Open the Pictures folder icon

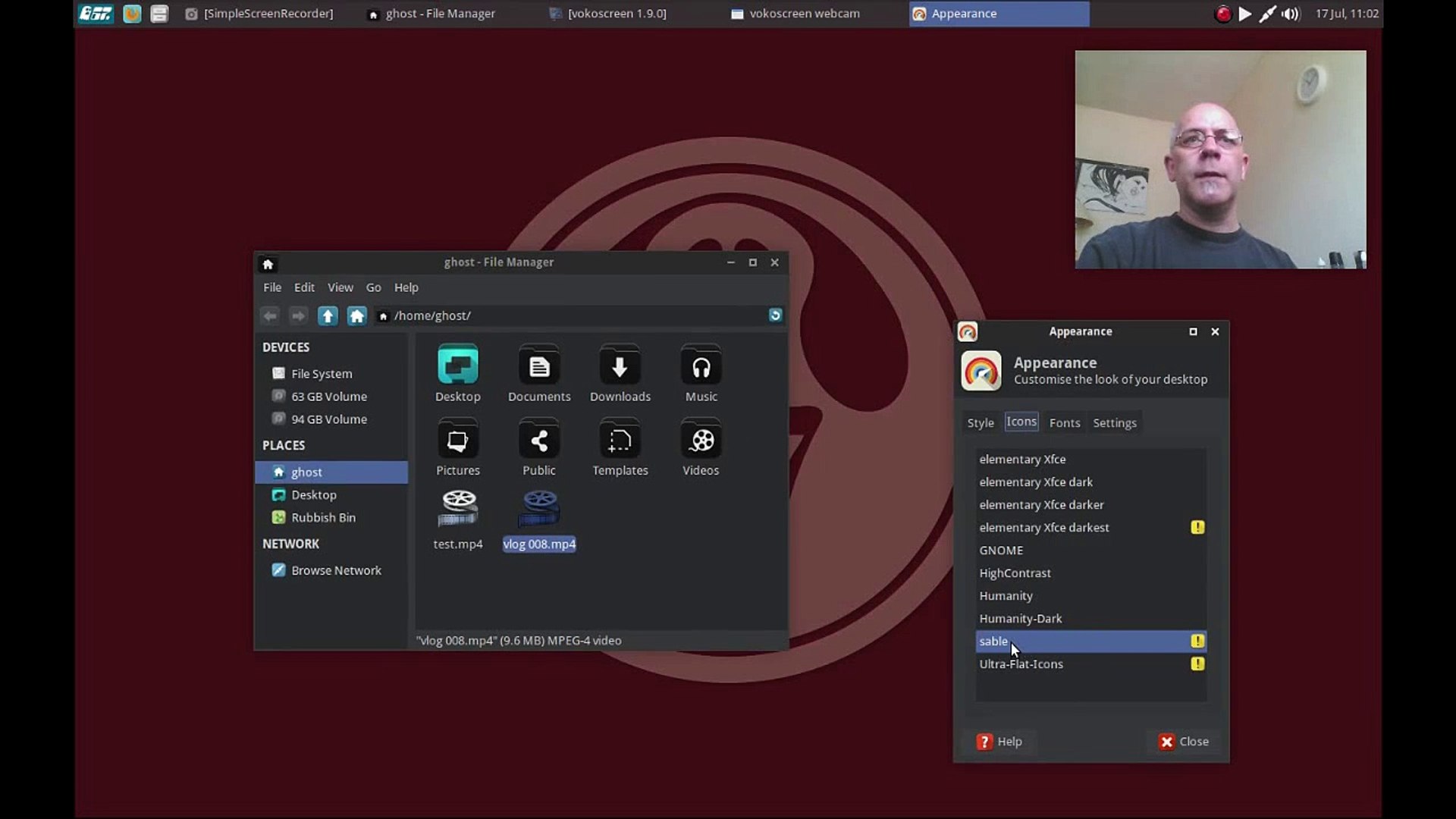click(457, 439)
